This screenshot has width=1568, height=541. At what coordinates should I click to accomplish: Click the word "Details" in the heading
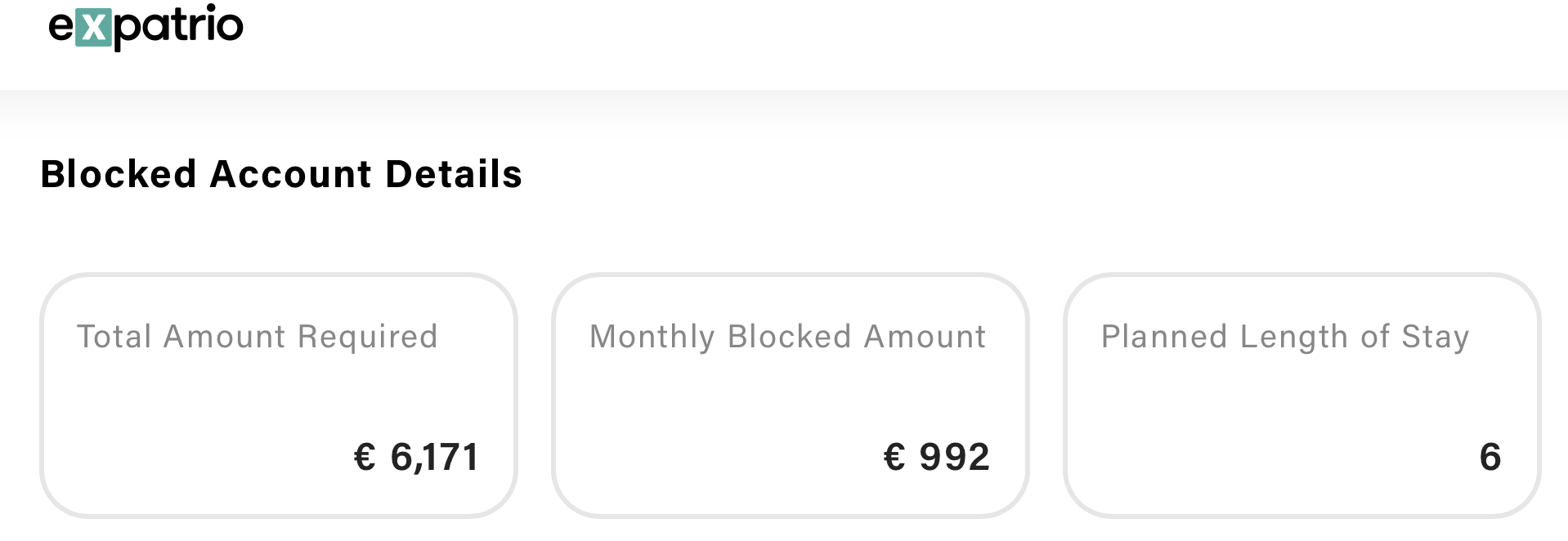click(453, 174)
